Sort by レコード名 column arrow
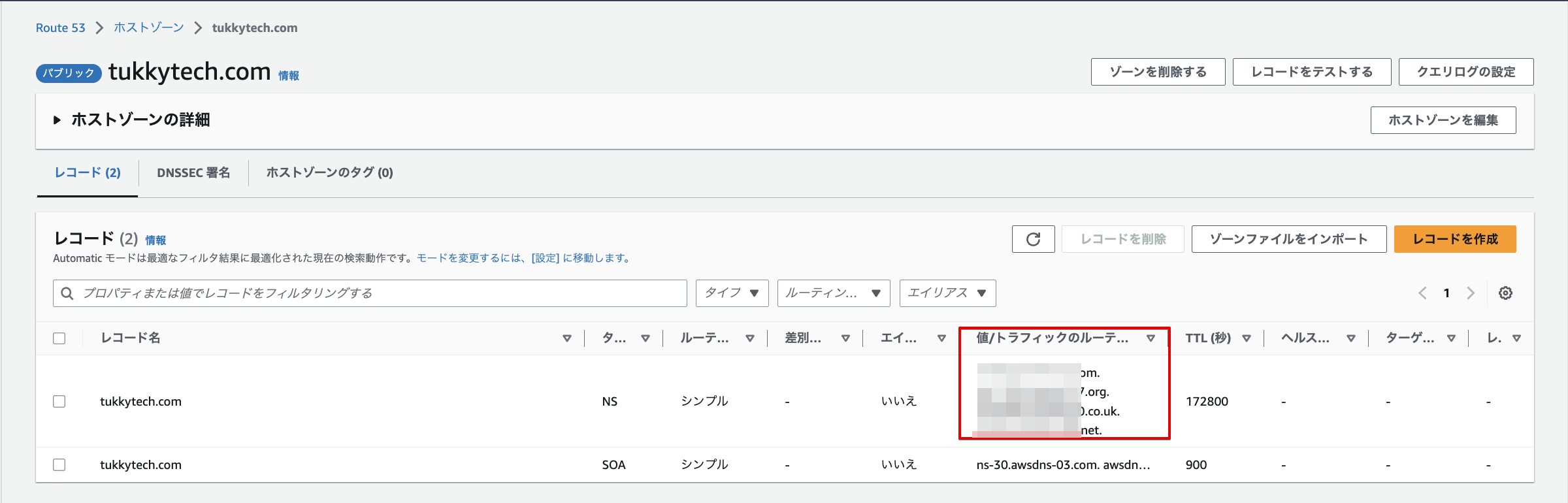 click(567, 338)
